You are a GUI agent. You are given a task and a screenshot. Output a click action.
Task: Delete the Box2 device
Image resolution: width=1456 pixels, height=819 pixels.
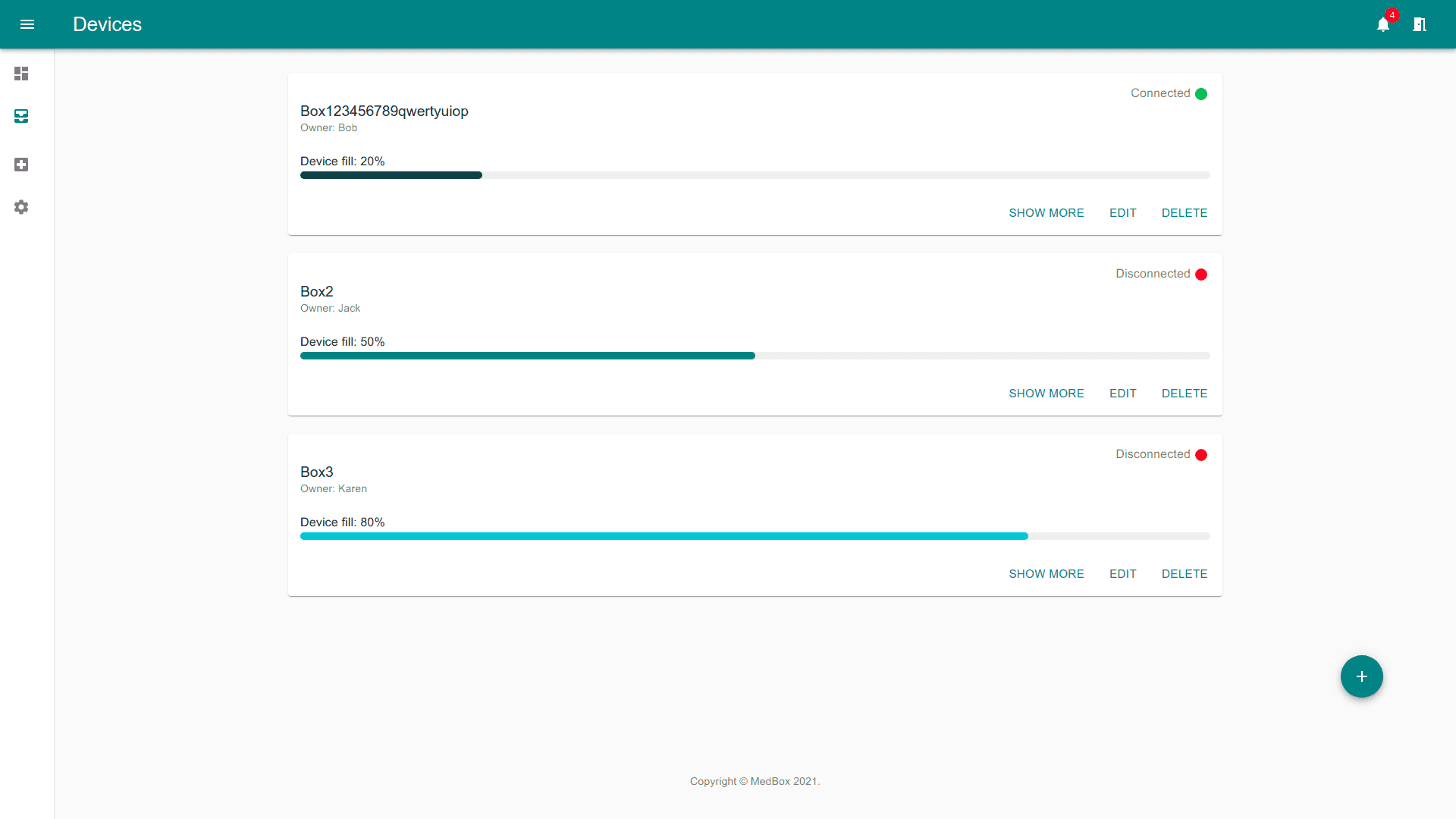click(x=1184, y=394)
